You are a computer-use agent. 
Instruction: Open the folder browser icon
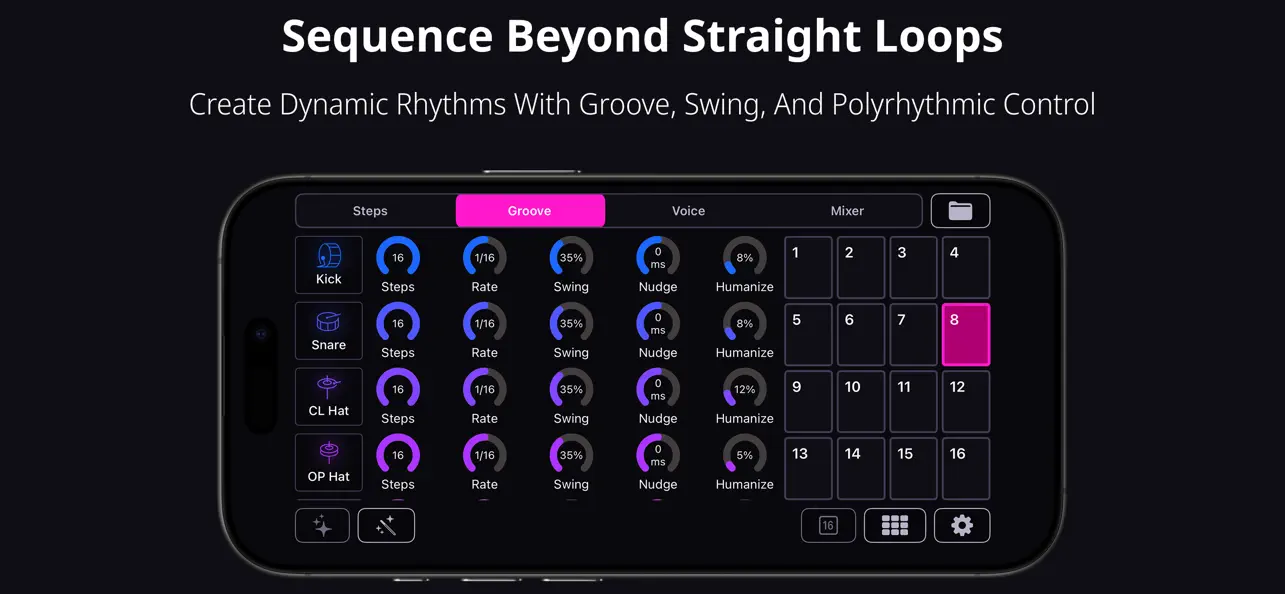click(x=960, y=210)
